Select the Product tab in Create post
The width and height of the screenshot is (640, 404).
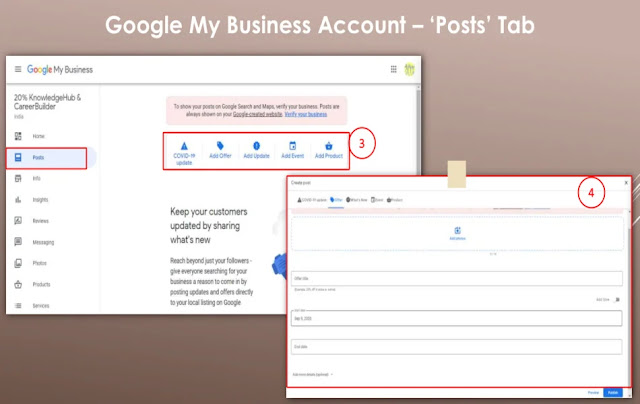click(x=395, y=200)
